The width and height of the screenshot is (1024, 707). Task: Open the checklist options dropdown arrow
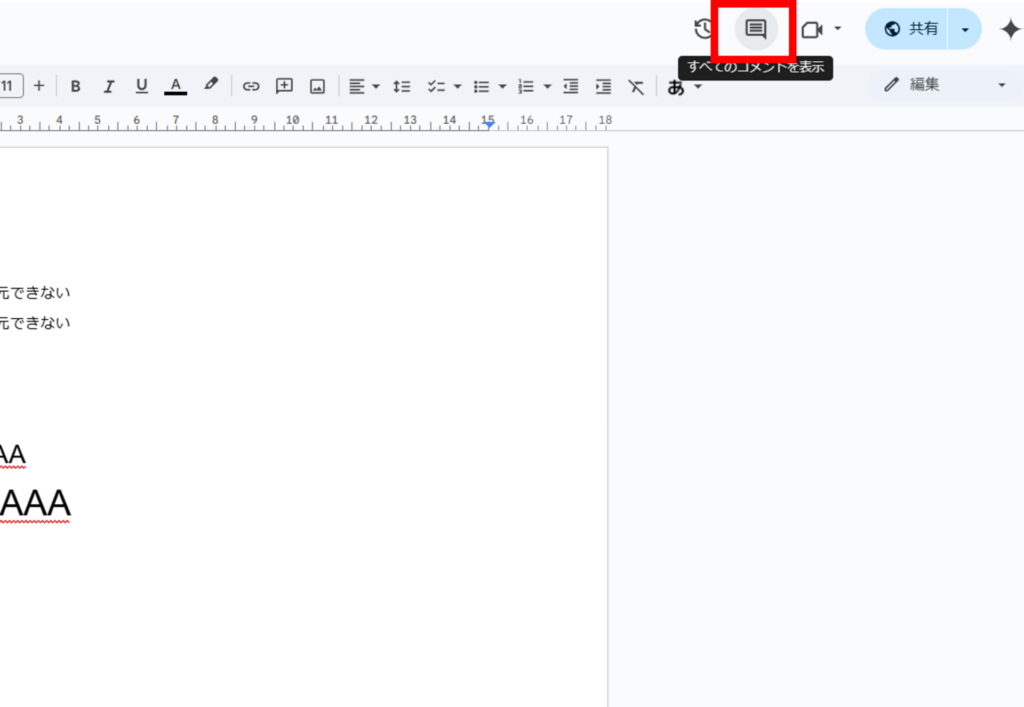pyautogui.click(x=457, y=86)
